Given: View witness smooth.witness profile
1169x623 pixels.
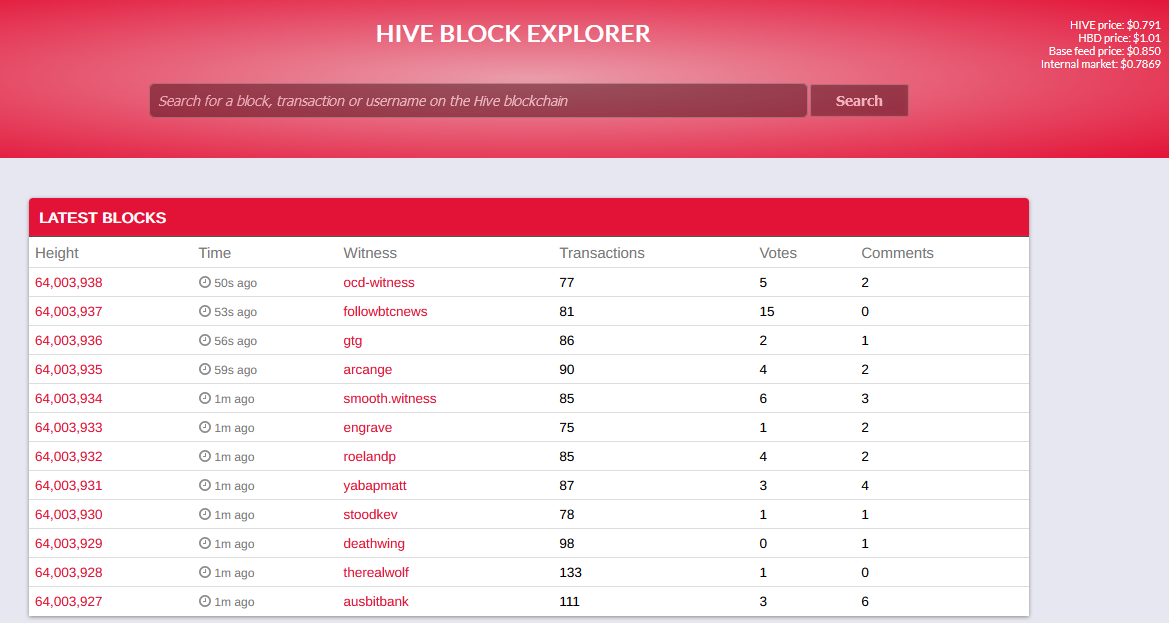Looking at the screenshot, I should [x=390, y=399].
